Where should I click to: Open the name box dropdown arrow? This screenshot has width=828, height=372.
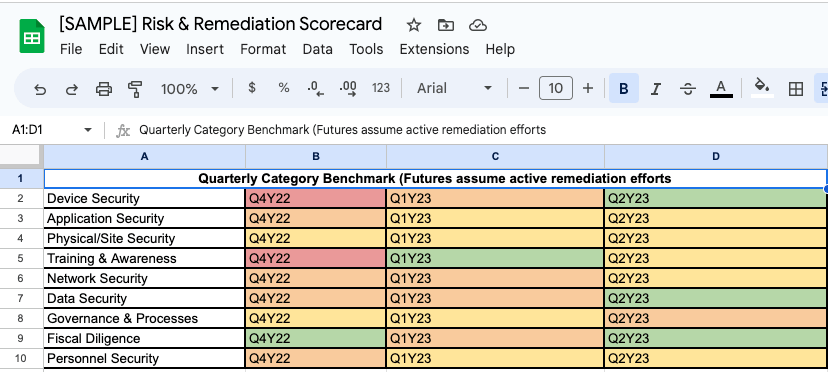pyautogui.click(x=88, y=130)
